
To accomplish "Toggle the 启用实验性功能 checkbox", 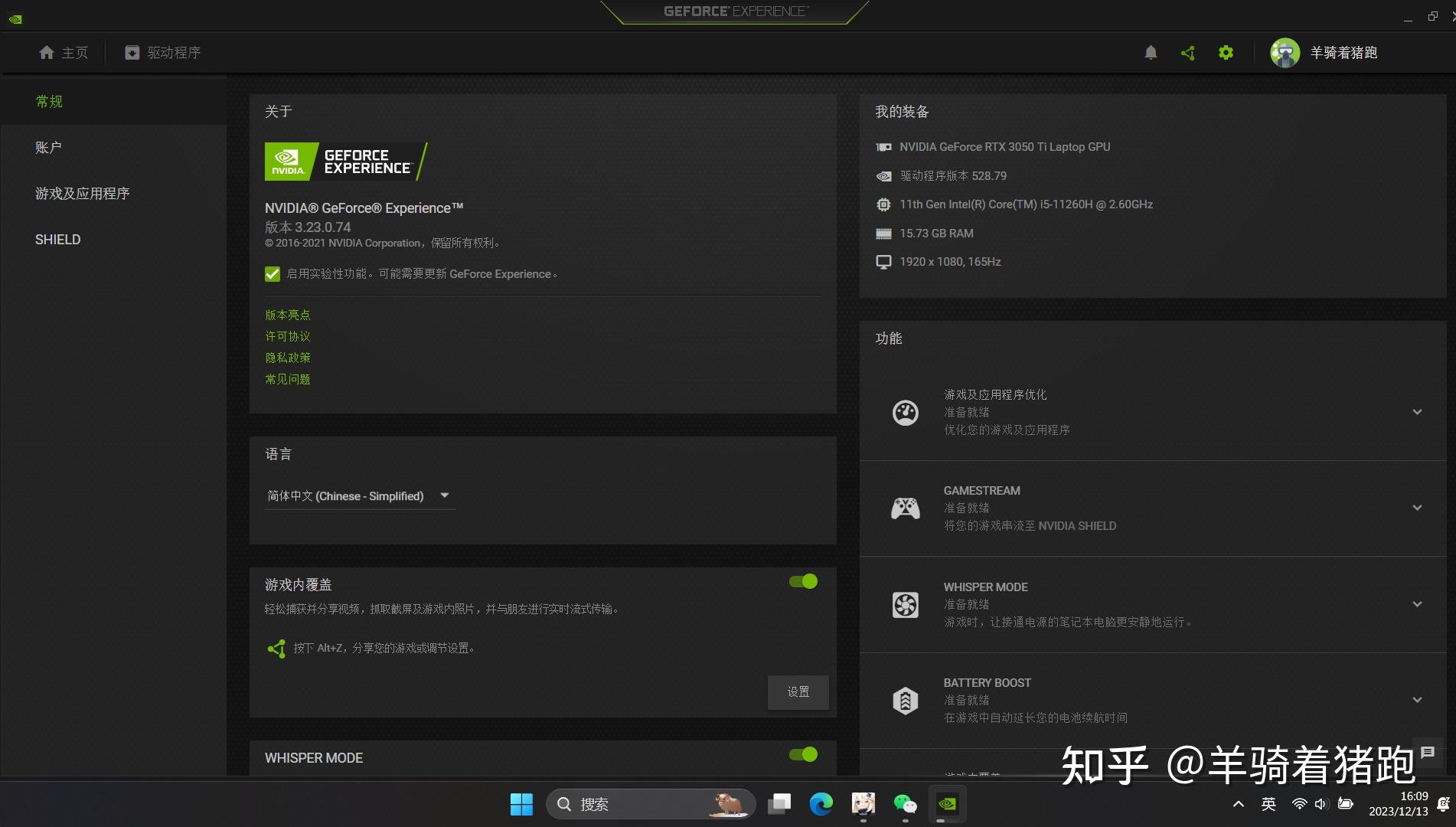I will 273,274.
